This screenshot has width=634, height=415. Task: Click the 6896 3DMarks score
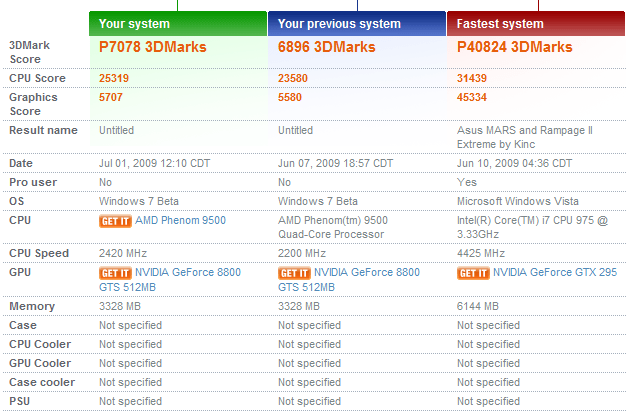(x=327, y=47)
